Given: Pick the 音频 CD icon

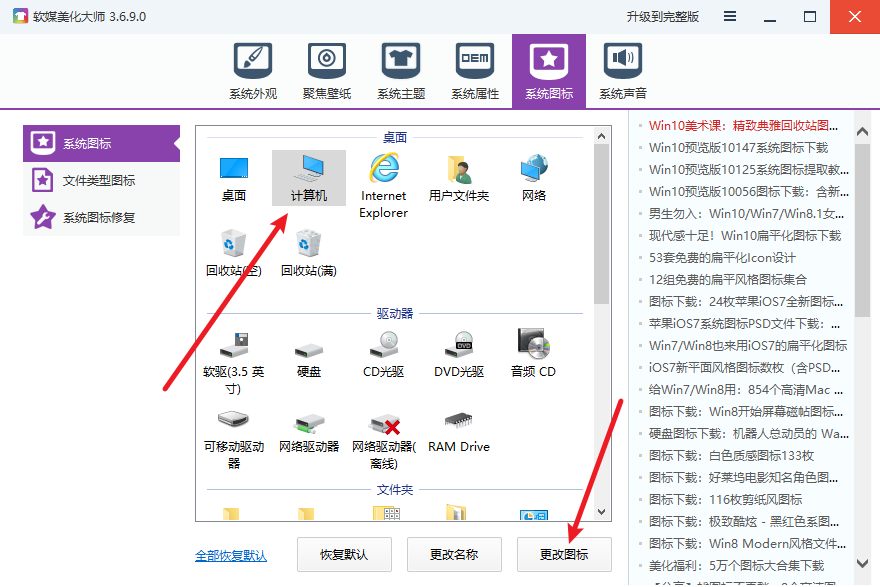Looking at the screenshot, I should point(533,353).
